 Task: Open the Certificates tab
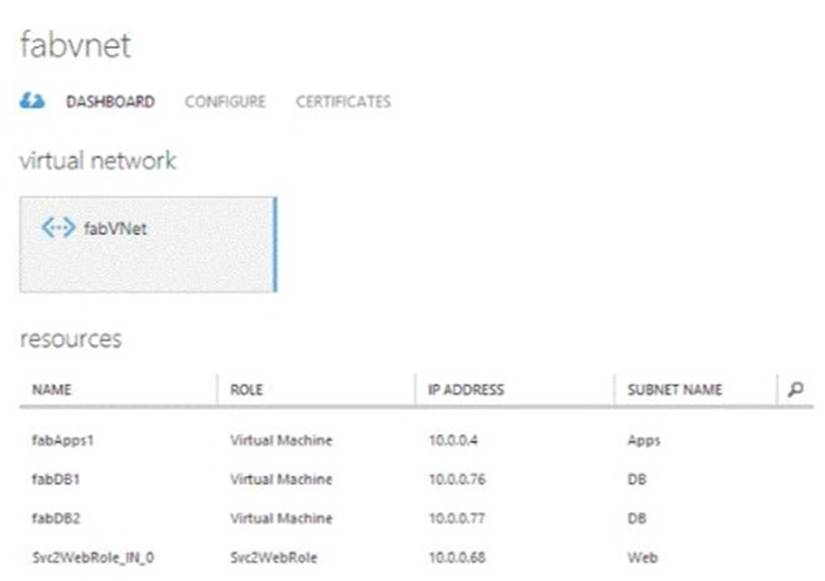(x=343, y=101)
